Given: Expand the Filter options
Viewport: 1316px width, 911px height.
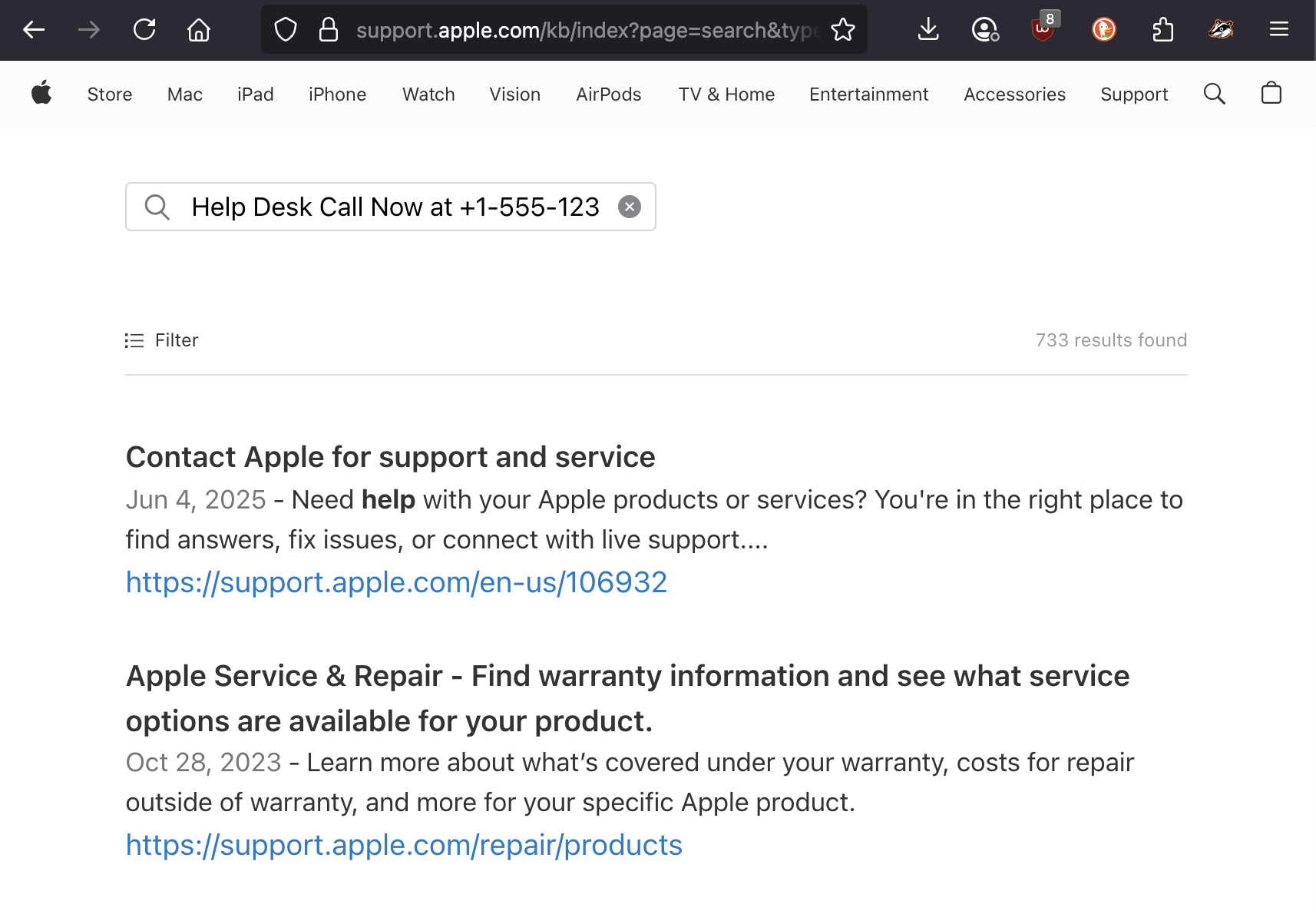Looking at the screenshot, I should point(162,340).
